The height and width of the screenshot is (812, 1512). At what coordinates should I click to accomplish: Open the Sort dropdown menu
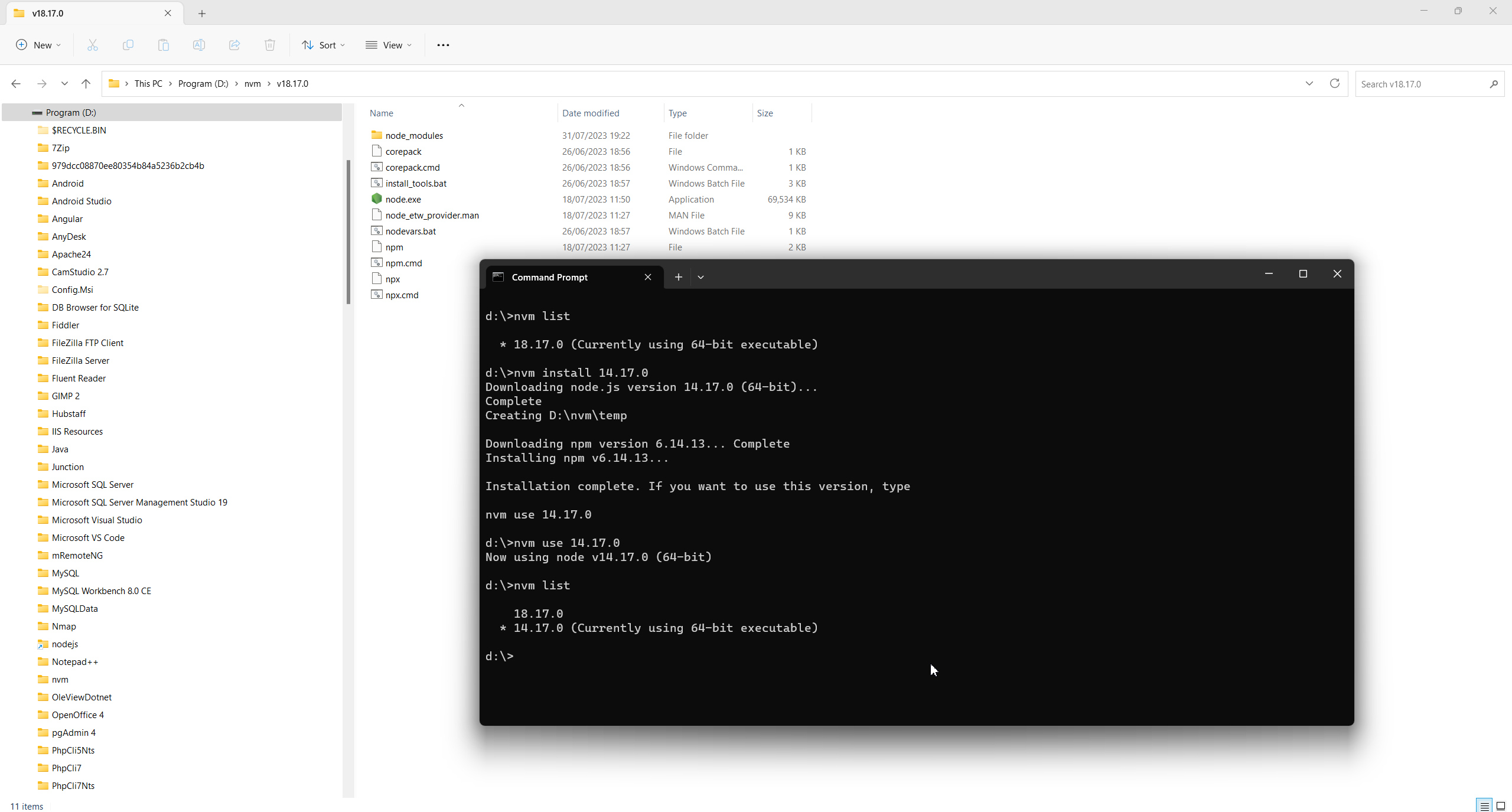(x=324, y=45)
